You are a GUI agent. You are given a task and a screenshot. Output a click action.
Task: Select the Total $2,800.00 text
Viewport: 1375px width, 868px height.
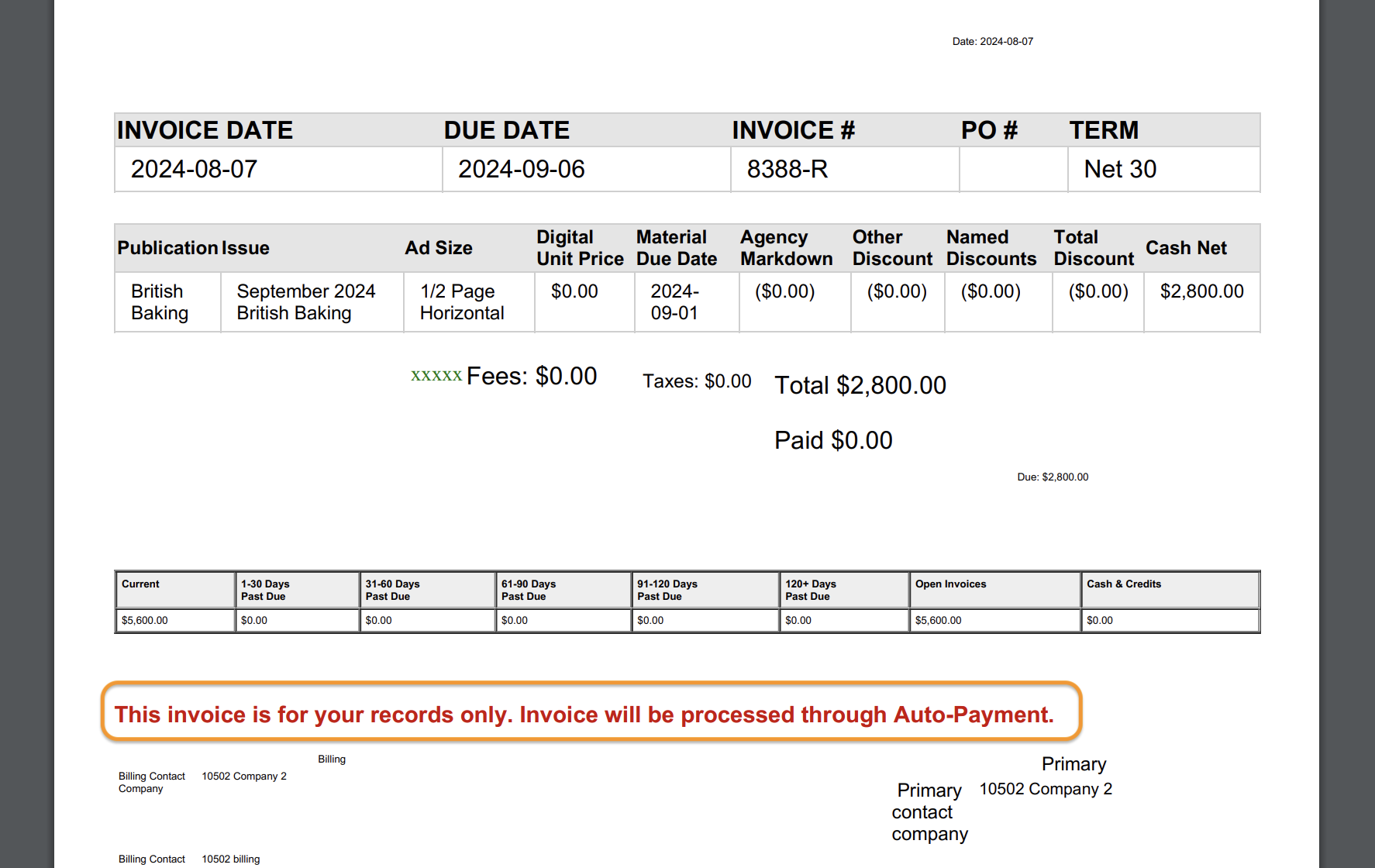point(860,385)
